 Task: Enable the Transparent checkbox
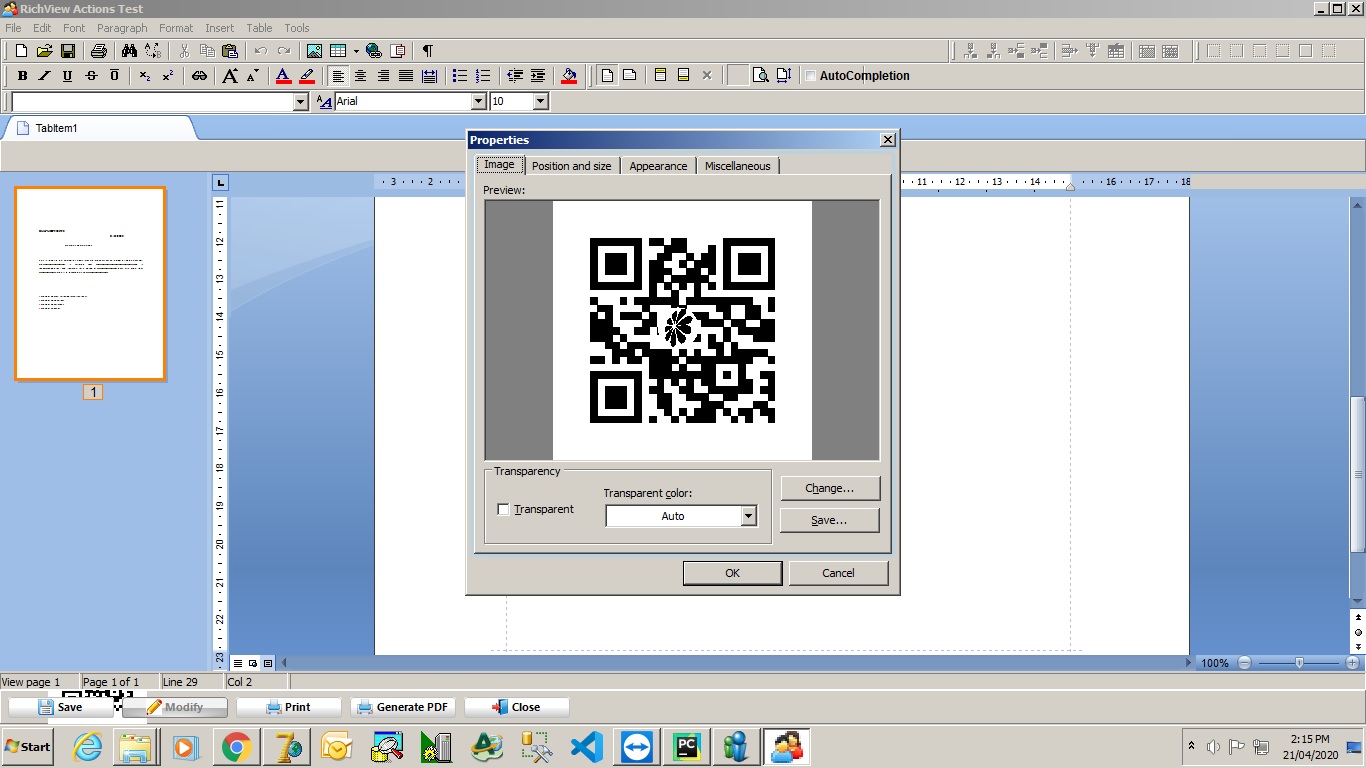coord(503,509)
